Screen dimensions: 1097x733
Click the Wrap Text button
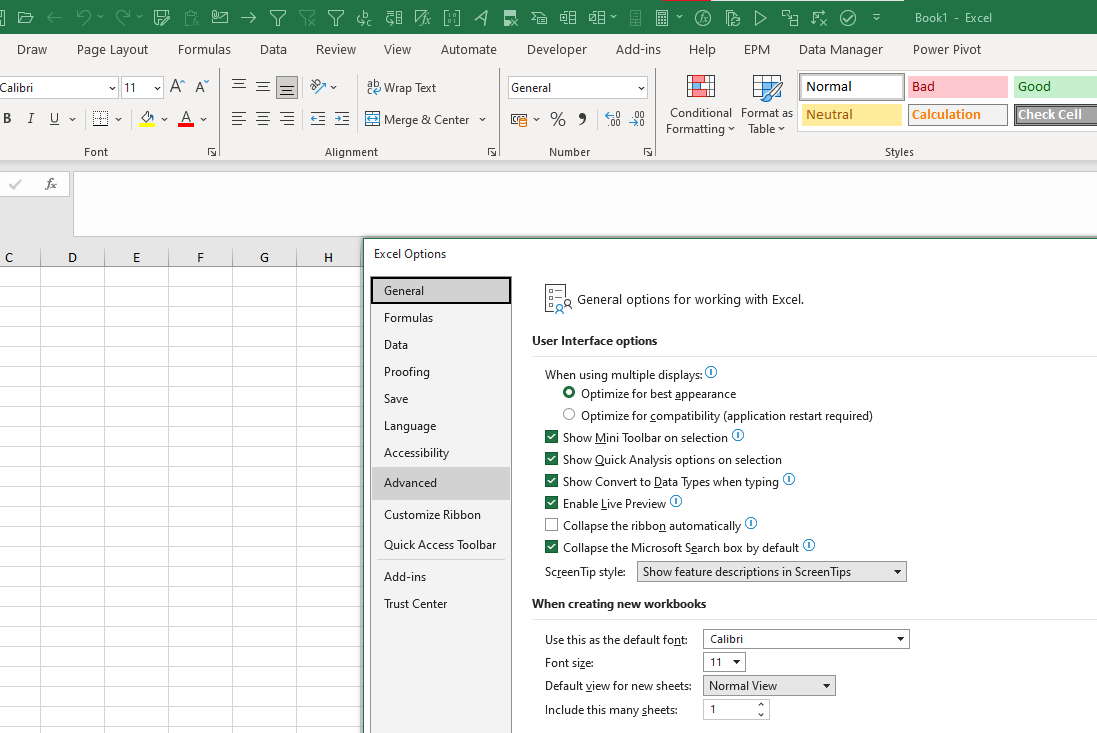pos(401,87)
